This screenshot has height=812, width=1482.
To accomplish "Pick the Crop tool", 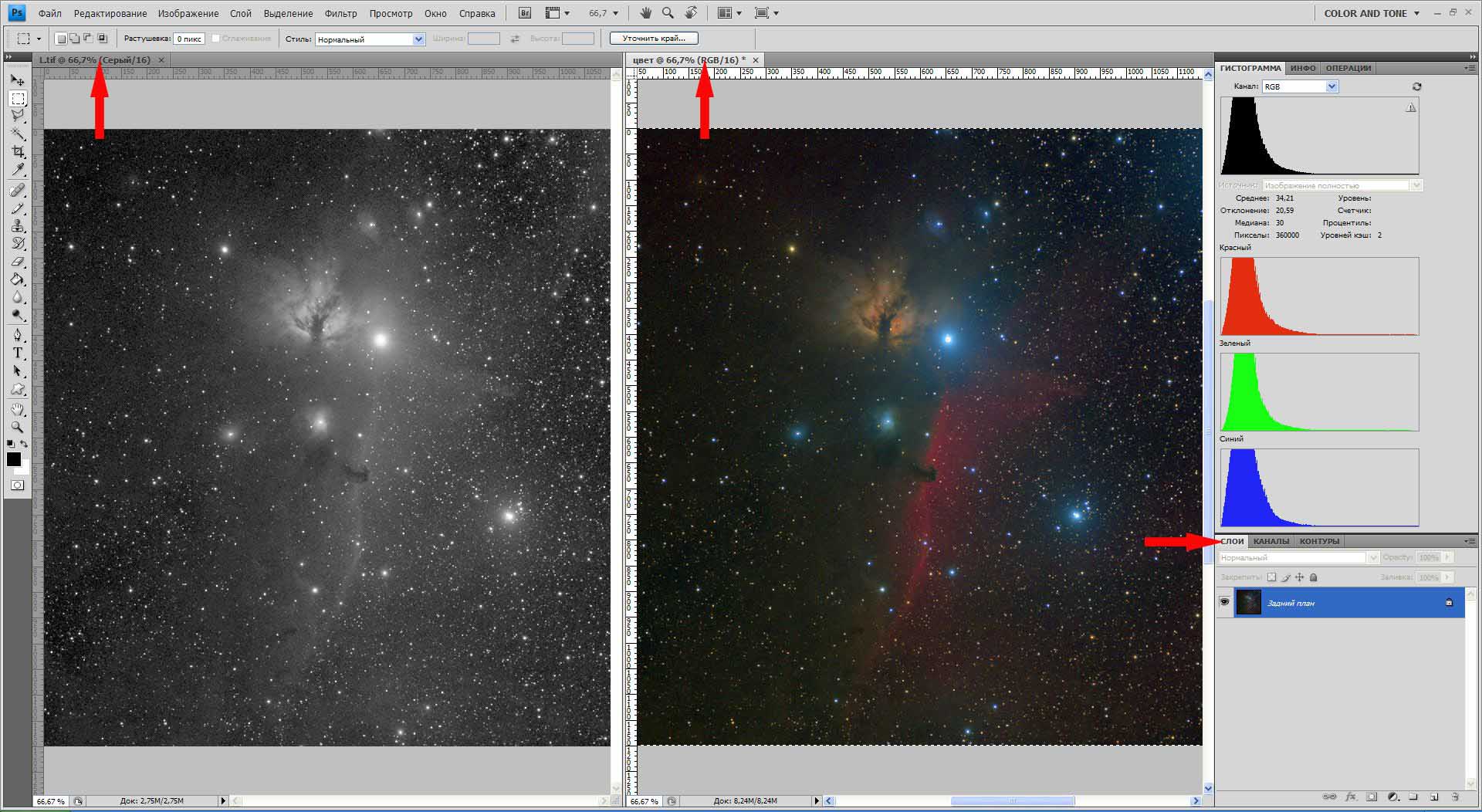I will click(17, 152).
